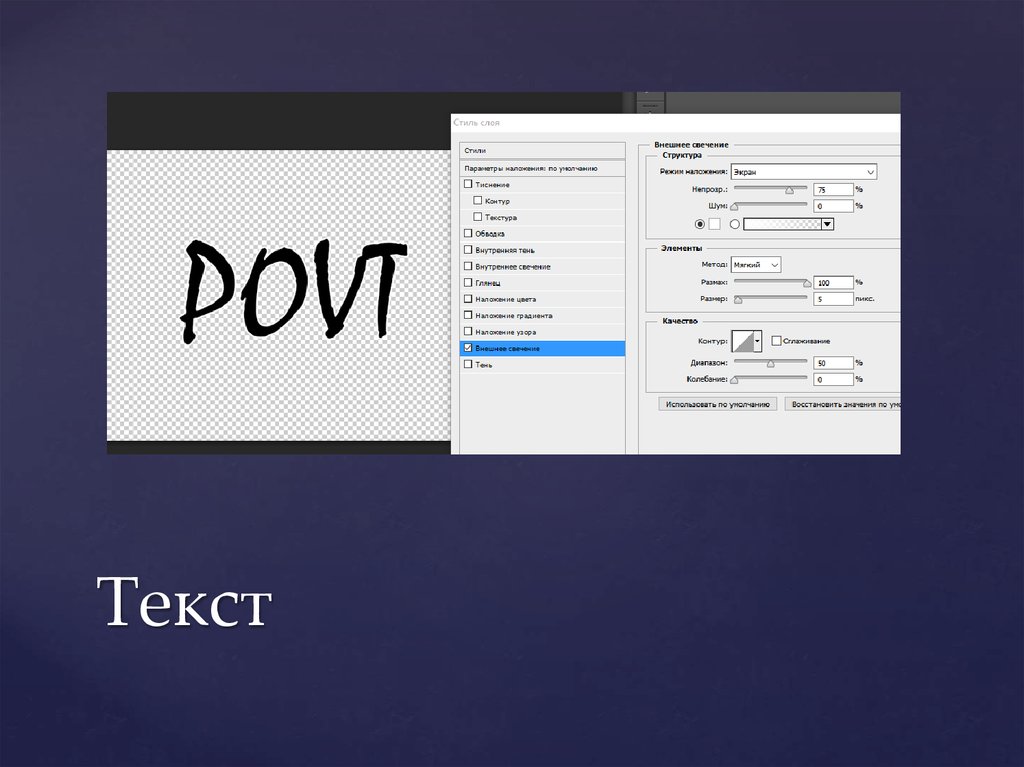Screen dimensions: 1024x767
Task: Select the solid color radio button
Action: [x=700, y=224]
